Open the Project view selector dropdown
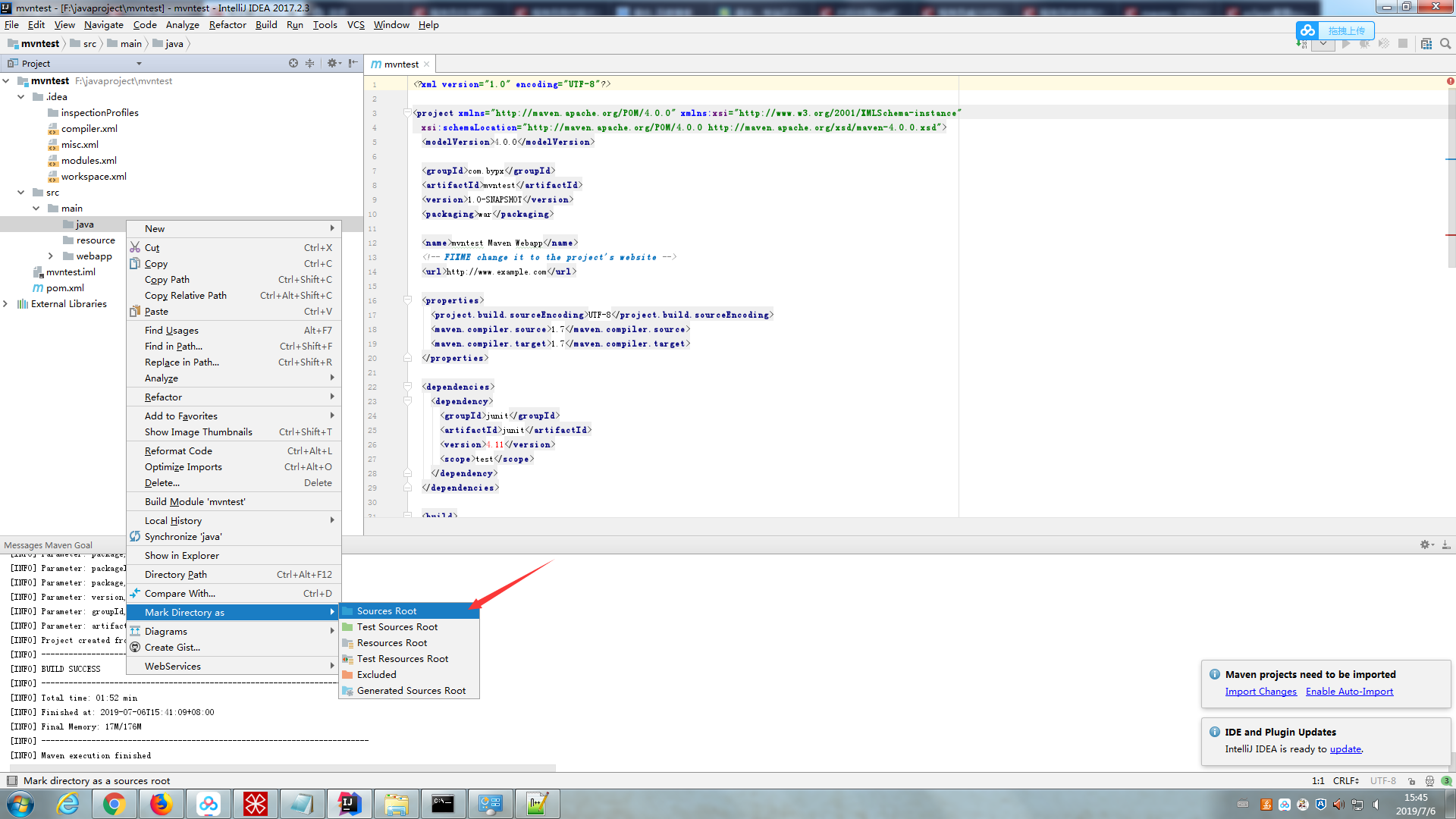The width and height of the screenshot is (1456, 819). point(139,64)
